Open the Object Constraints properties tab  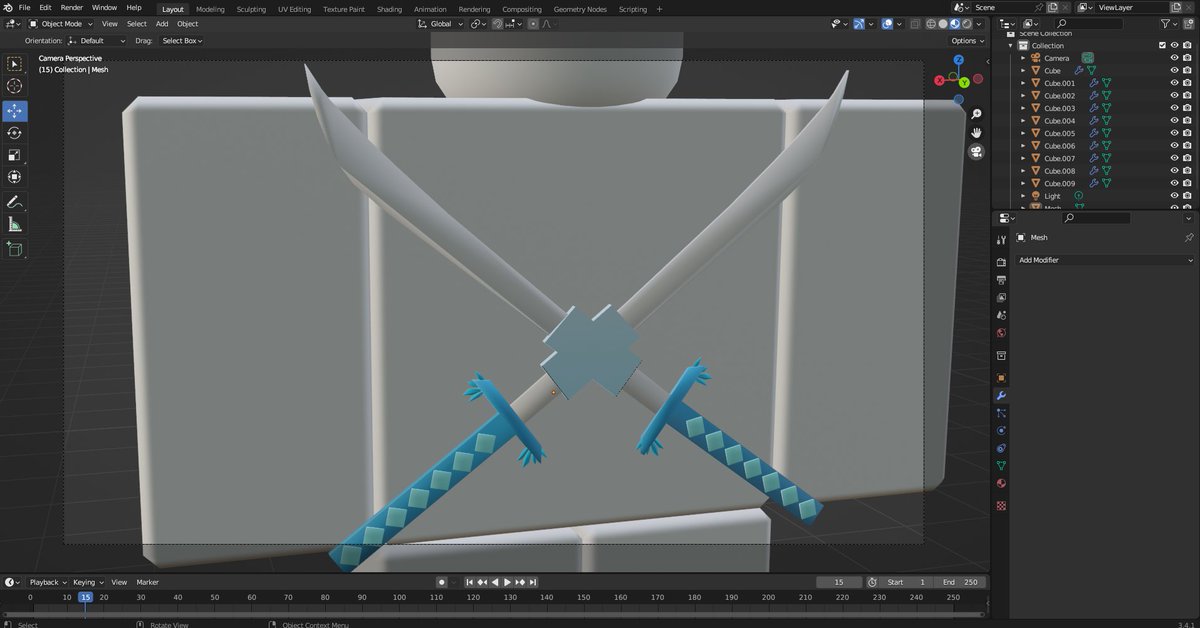1001,448
